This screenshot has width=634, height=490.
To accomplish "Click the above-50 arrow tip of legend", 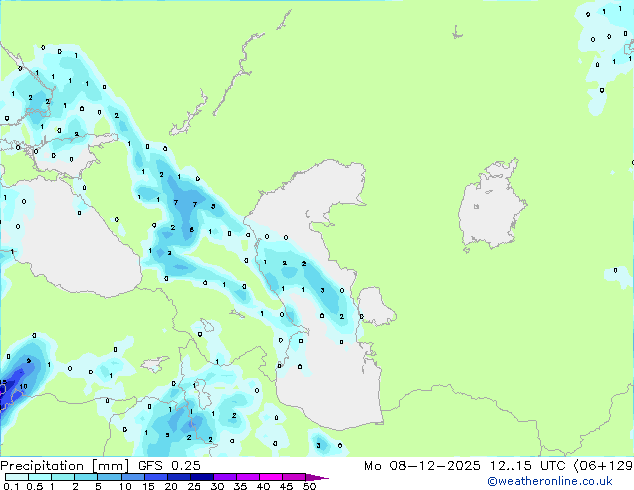I will (317, 478).
